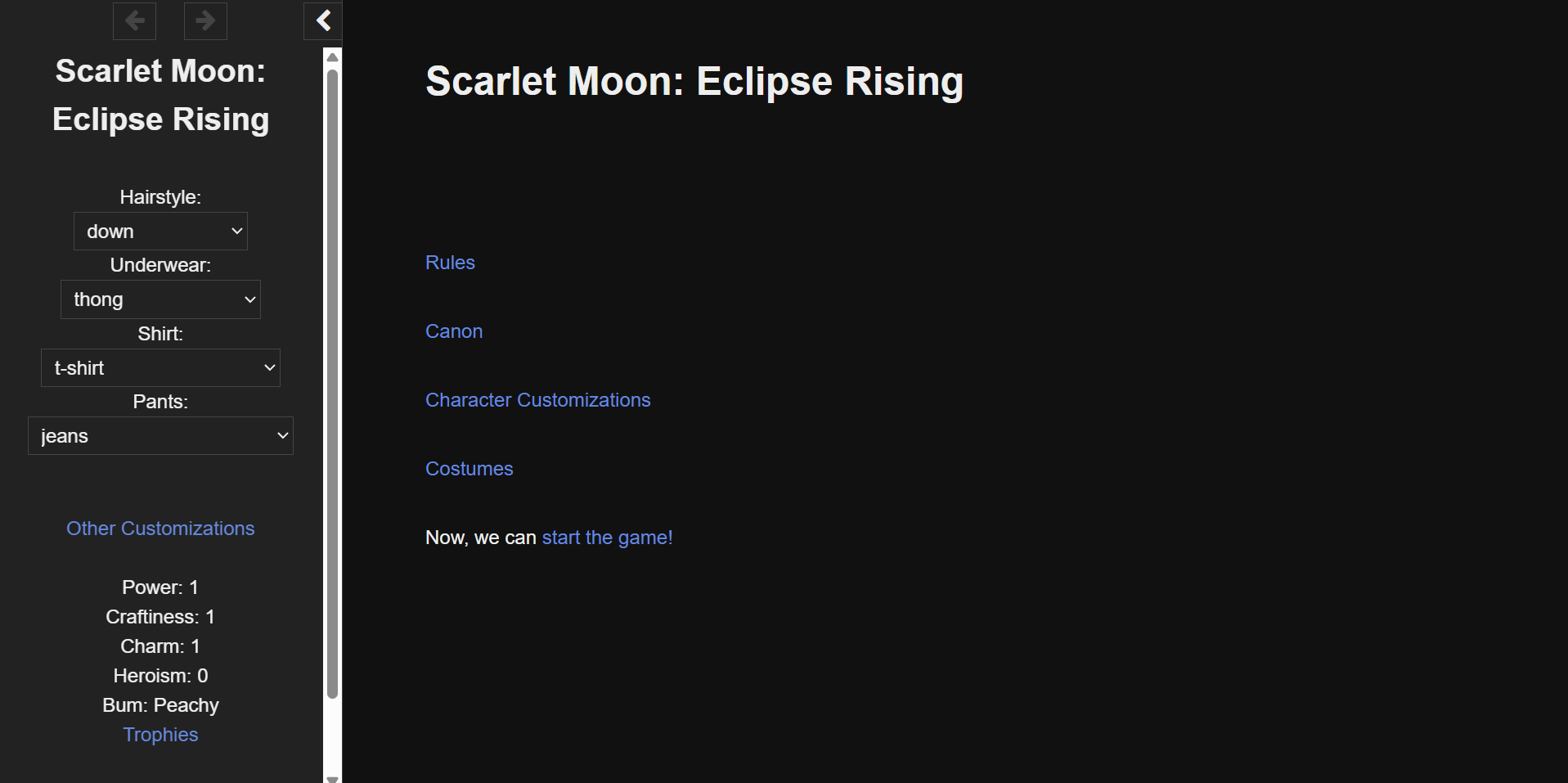The height and width of the screenshot is (783, 1568).
Task: Click 'start the game!' to begin
Action: [607, 538]
